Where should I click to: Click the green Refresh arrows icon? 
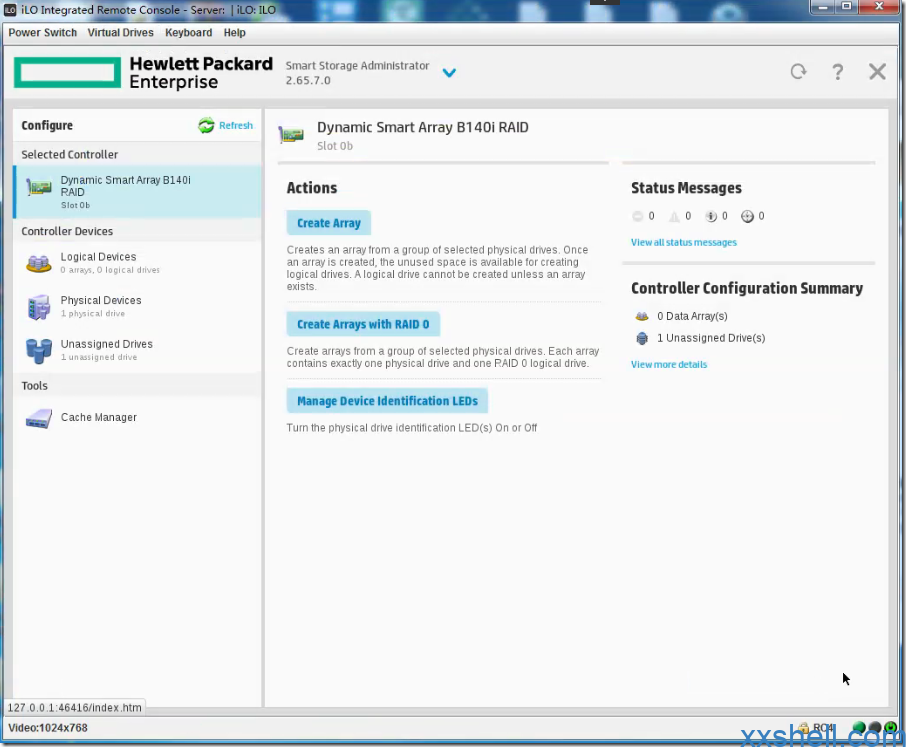[206, 126]
